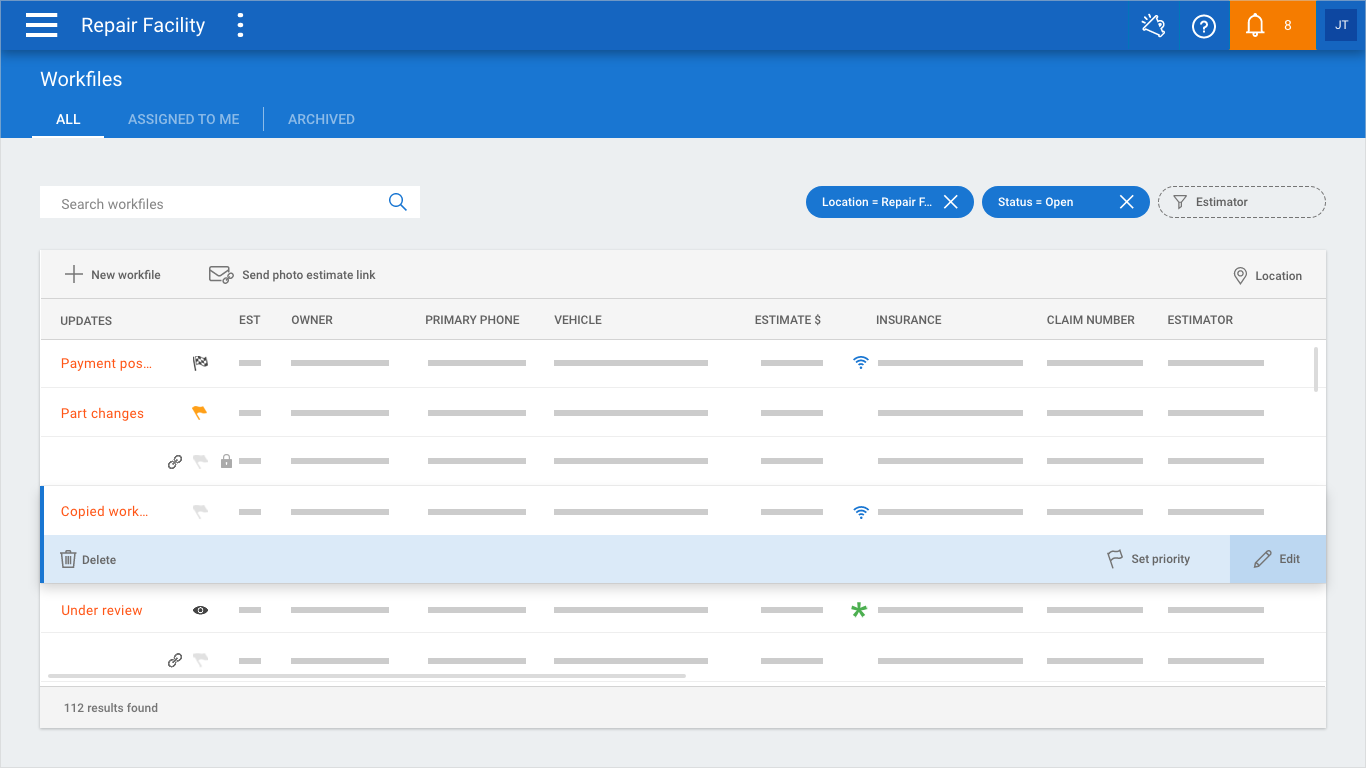
Task: Click the link icon in the locked row
Action: 174,462
